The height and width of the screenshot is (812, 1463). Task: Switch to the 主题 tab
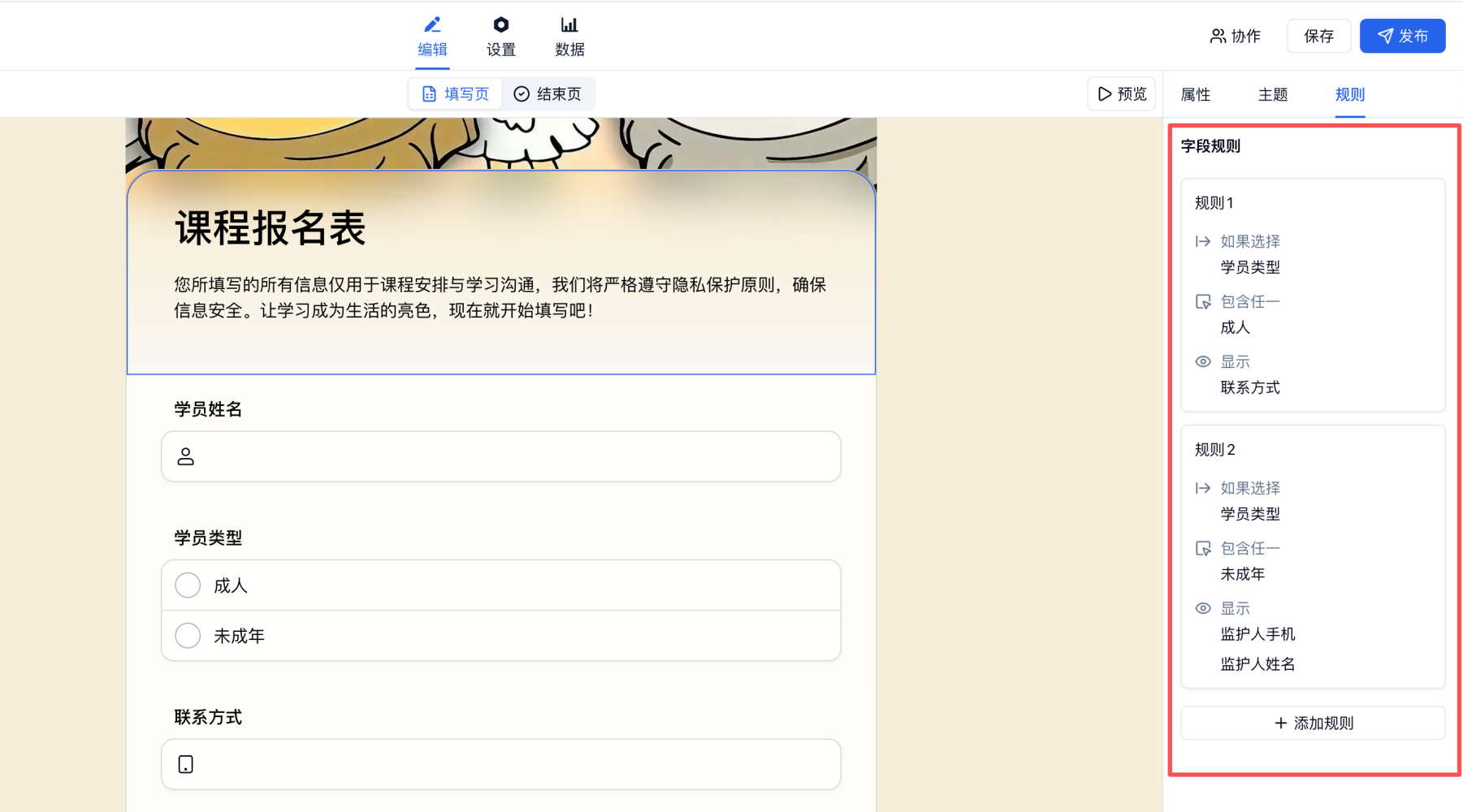click(1272, 95)
